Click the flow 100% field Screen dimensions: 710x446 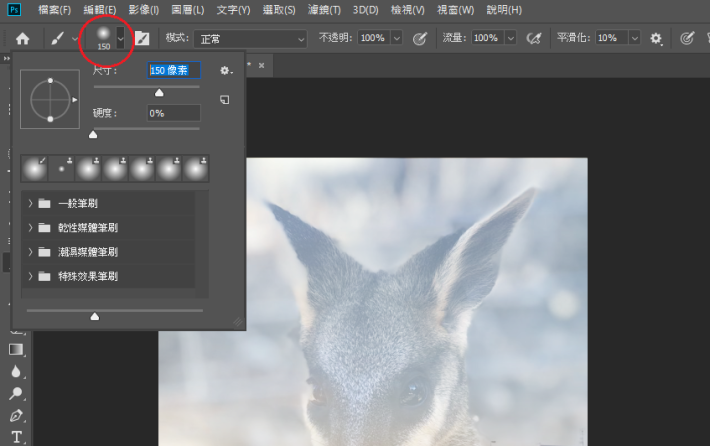(x=487, y=38)
